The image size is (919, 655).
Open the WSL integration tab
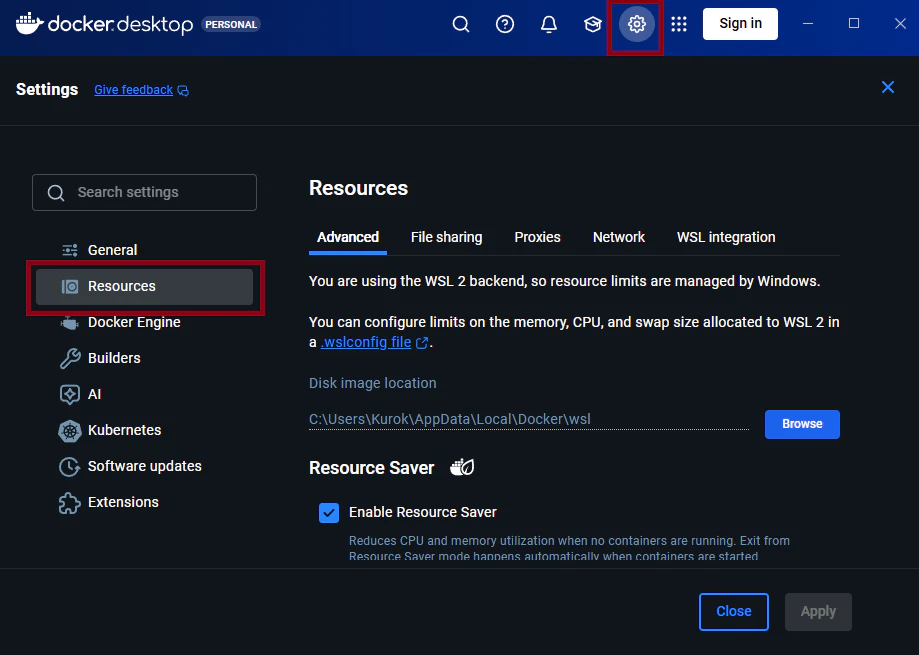[726, 237]
